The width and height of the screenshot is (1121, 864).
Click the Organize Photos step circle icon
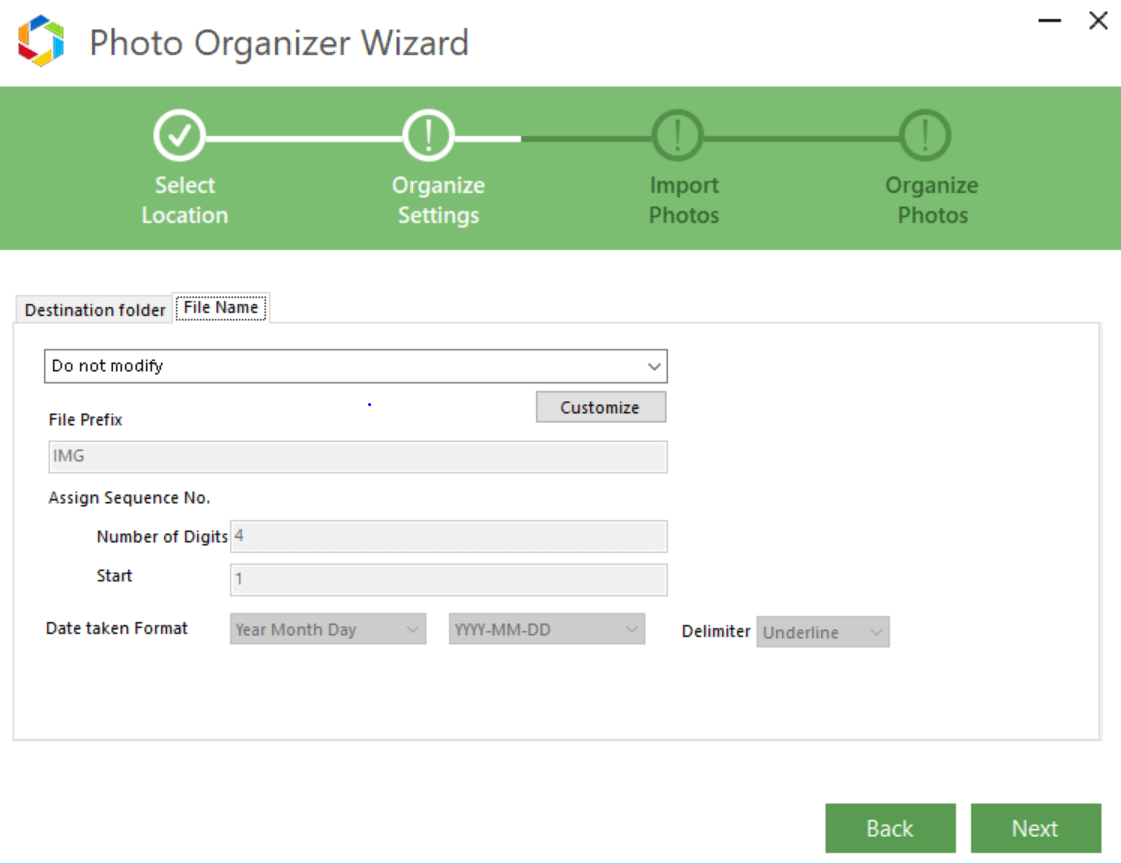click(925, 135)
